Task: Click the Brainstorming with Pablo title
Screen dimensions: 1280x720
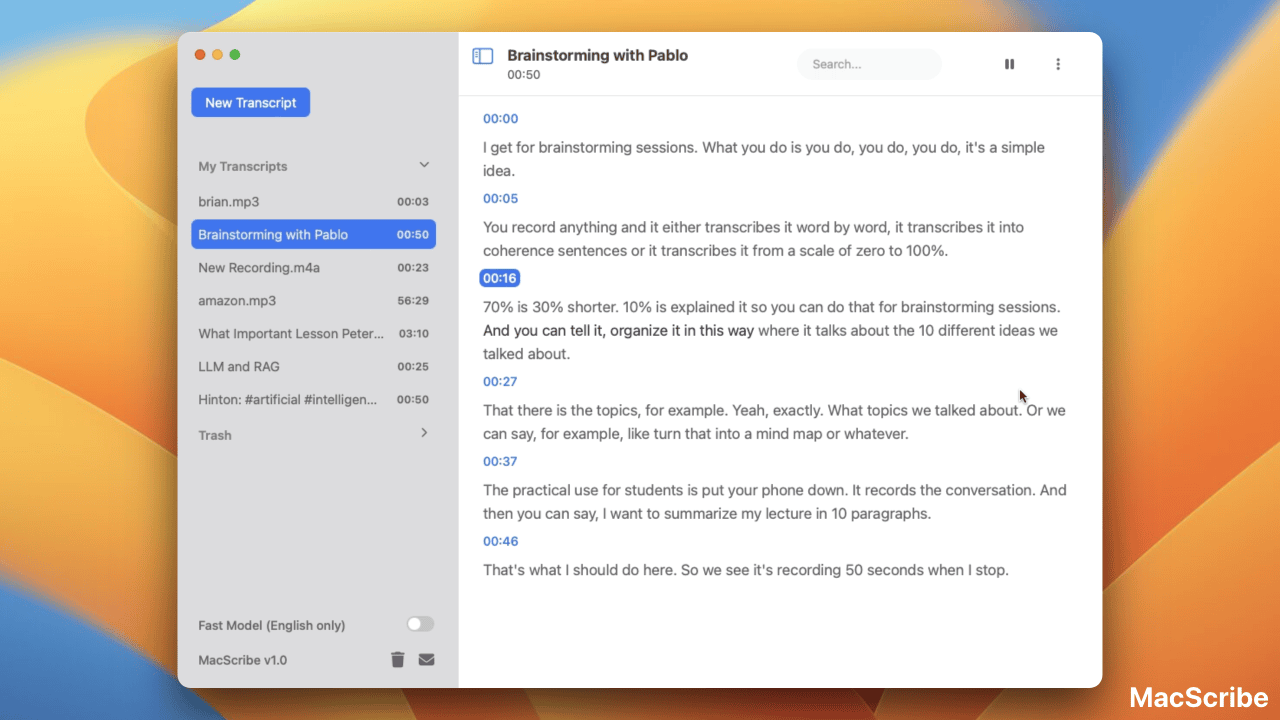Action: (x=597, y=55)
